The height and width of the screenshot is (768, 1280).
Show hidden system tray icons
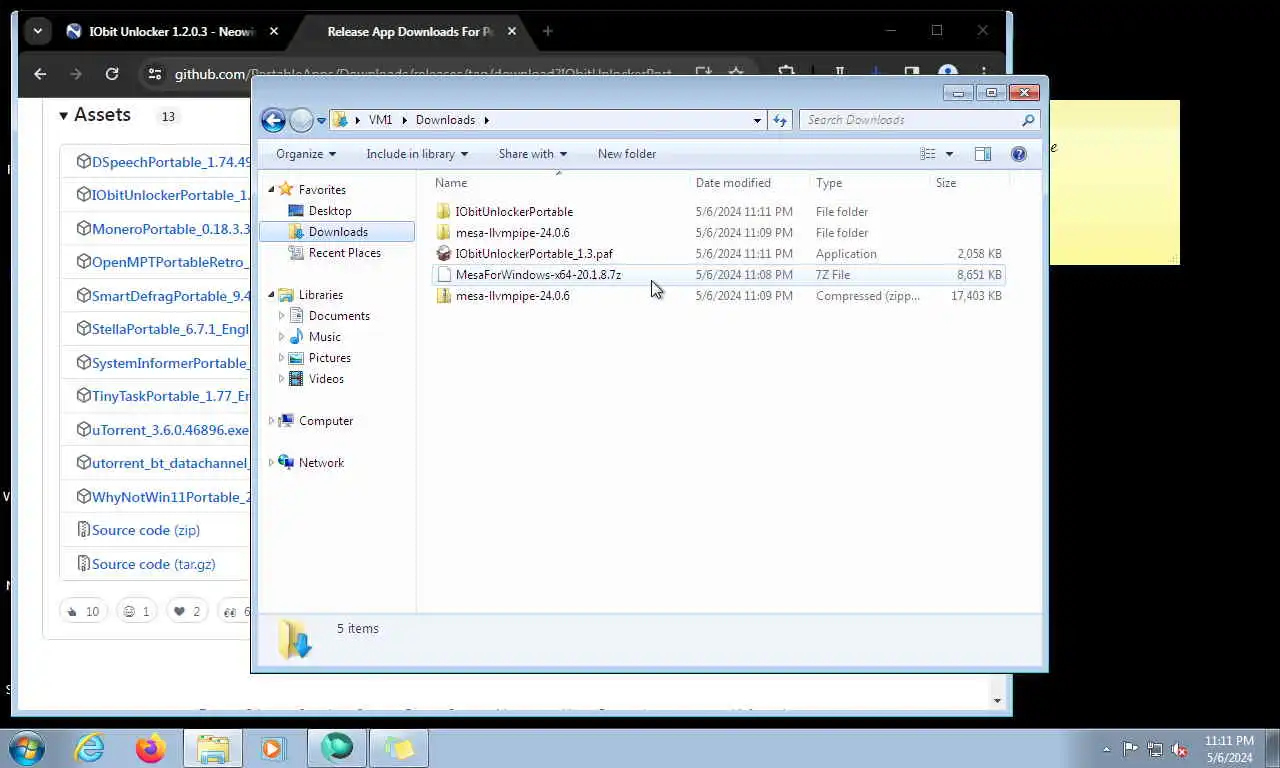pos(1106,749)
